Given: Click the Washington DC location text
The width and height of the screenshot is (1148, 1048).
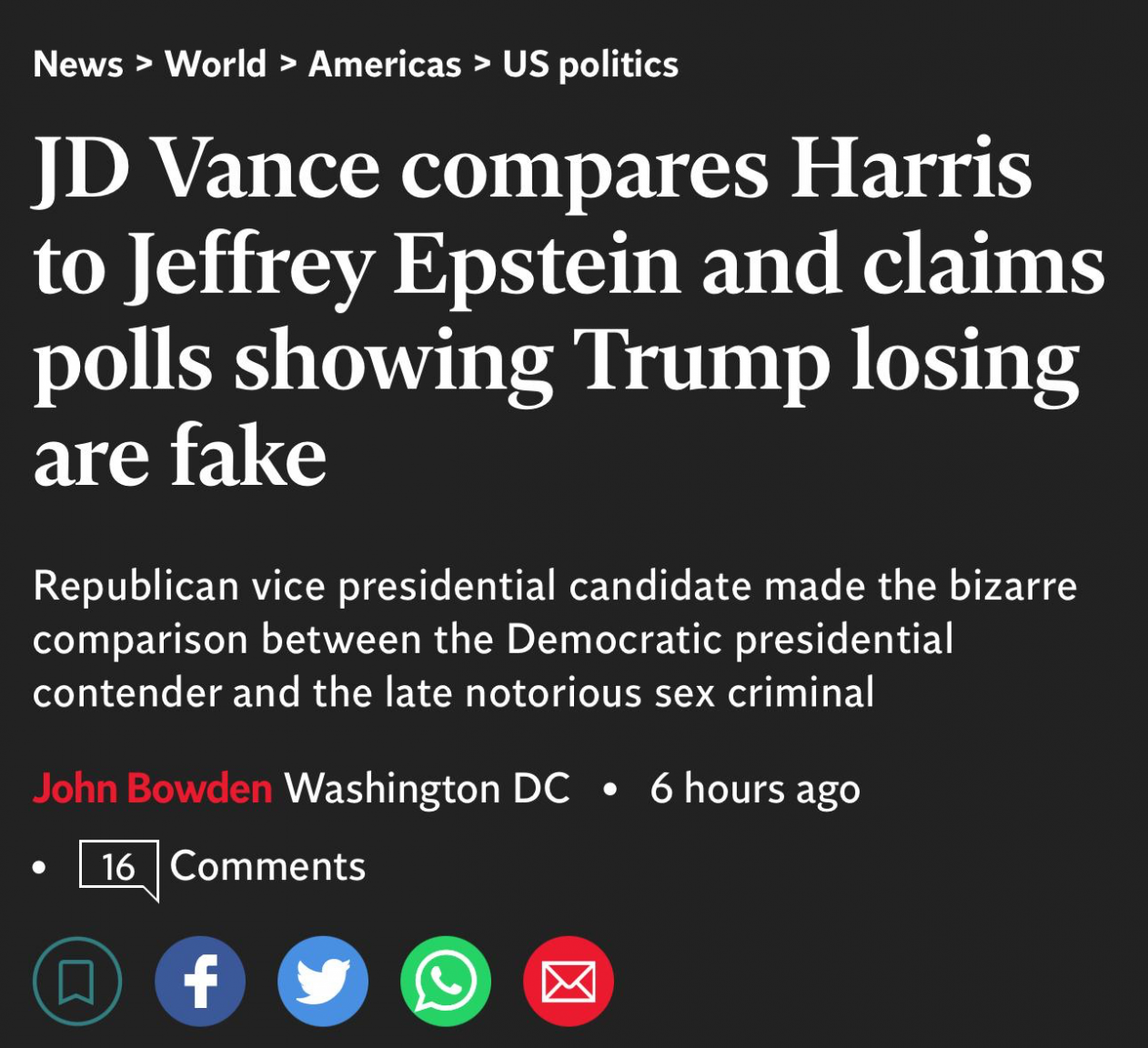Looking at the screenshot, I should [x=428, y=789].
